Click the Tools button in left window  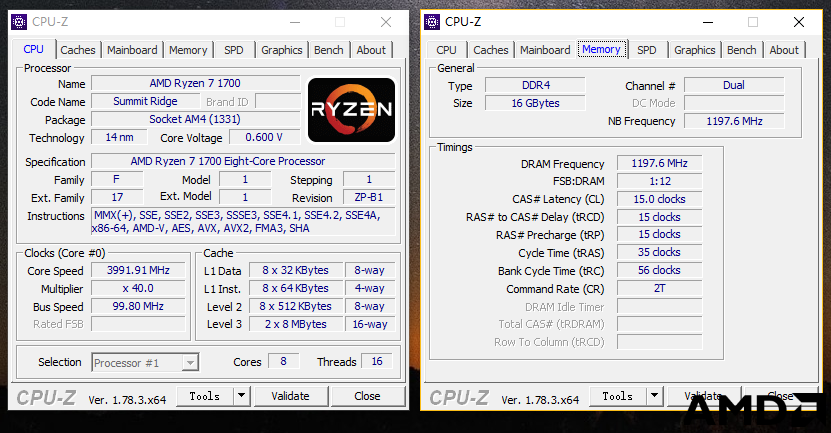coord(205,396)
